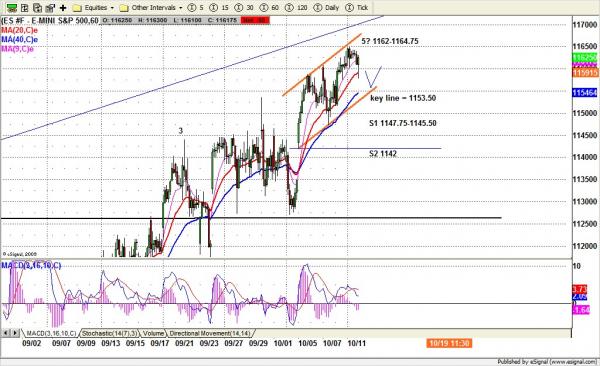Image resolution: width=600 pixels, height=366 pixels.
Task: Click the 10/01 date on the time axis
Action: coord(283,343)
